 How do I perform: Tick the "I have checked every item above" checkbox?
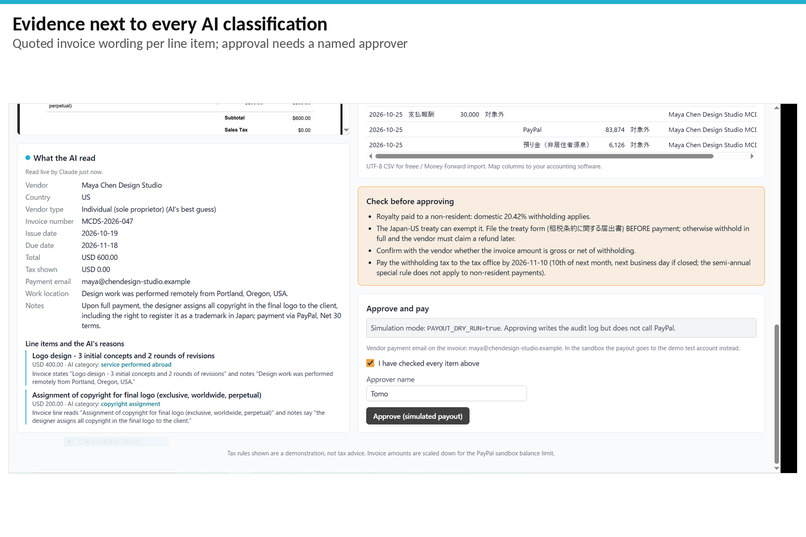click(x=370, y=363)
